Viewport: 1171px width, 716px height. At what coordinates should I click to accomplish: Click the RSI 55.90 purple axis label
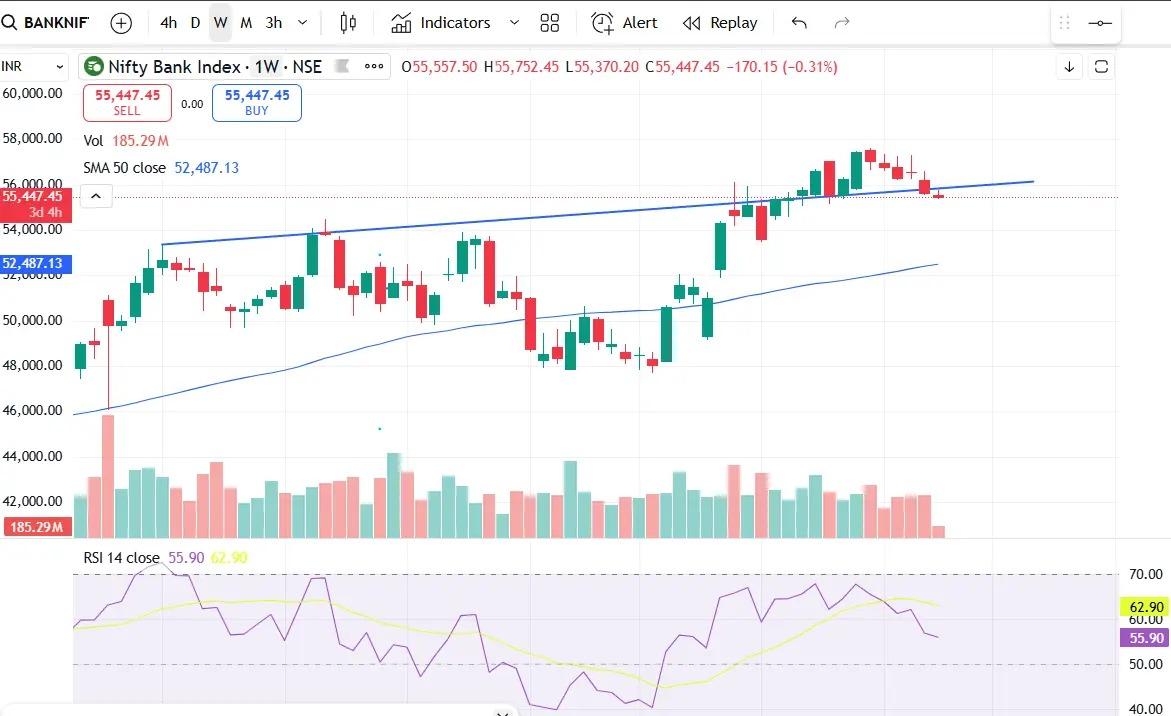(1145, 638)
